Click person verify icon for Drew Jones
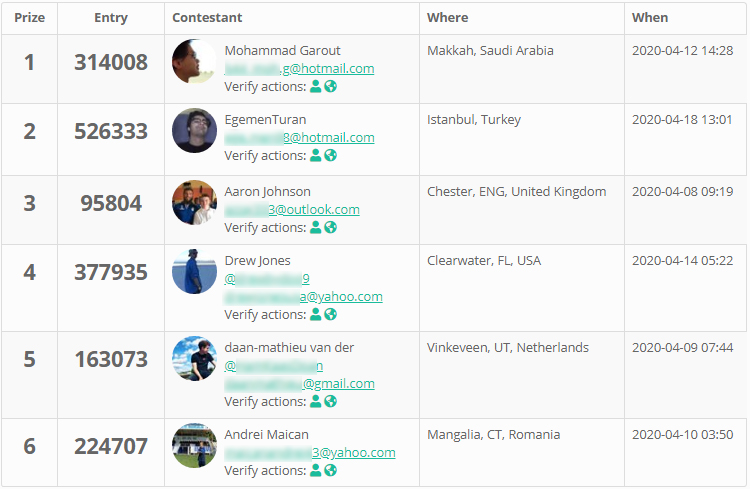 tap(316, 315)
